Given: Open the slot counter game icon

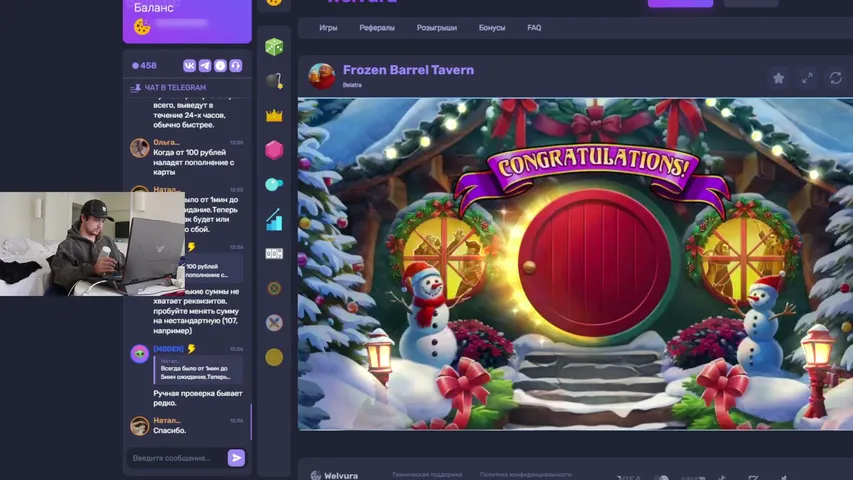Looking at the screenshot, I should pyautogui.click(x=274, y=254).
